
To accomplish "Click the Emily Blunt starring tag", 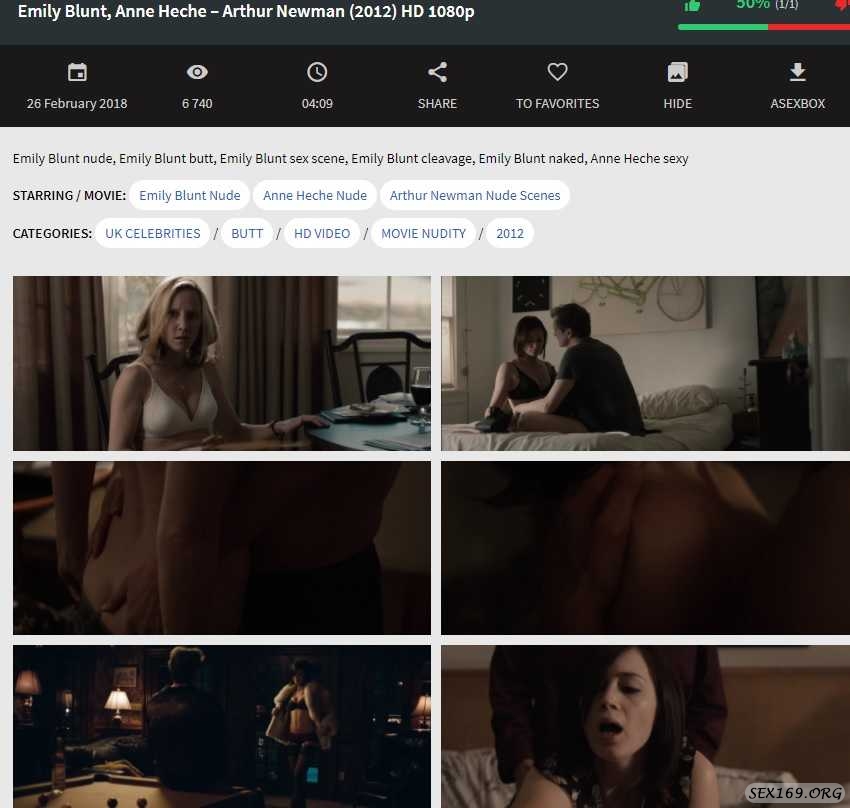I will coord(190,195).
